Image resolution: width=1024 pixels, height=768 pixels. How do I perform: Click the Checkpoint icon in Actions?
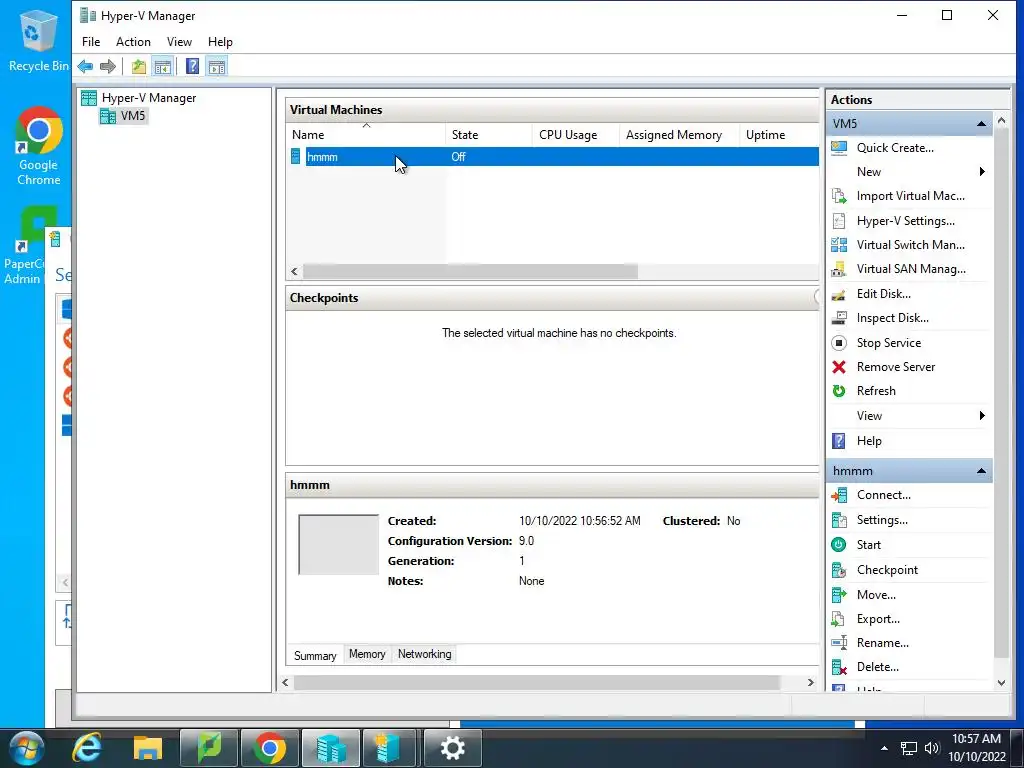pos(839,569)
